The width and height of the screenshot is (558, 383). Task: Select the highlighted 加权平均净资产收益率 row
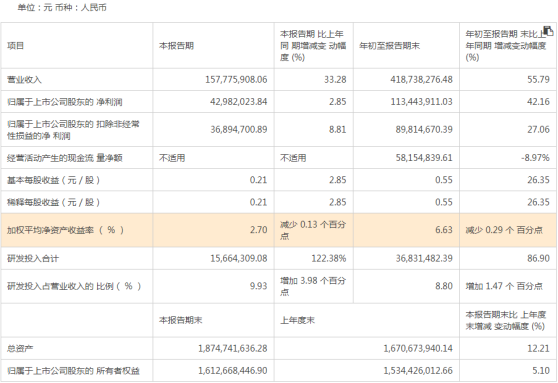point(279,230)
